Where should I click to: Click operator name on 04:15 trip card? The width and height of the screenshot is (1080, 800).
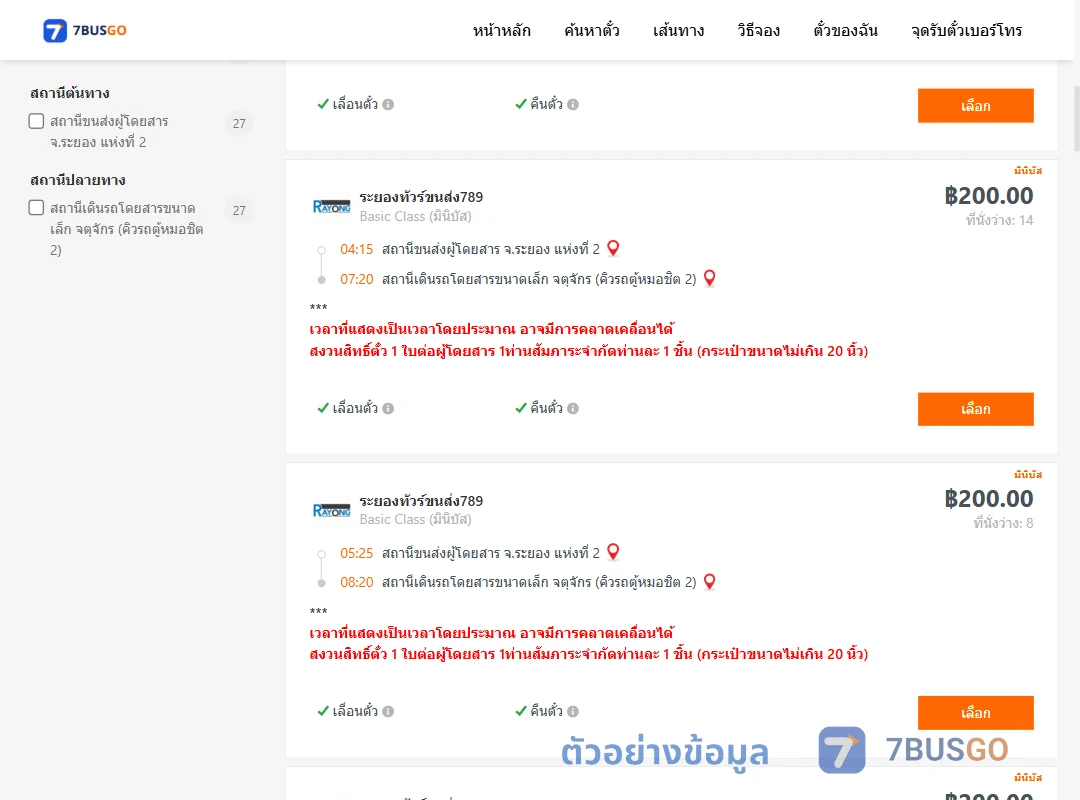pos(421,197)
